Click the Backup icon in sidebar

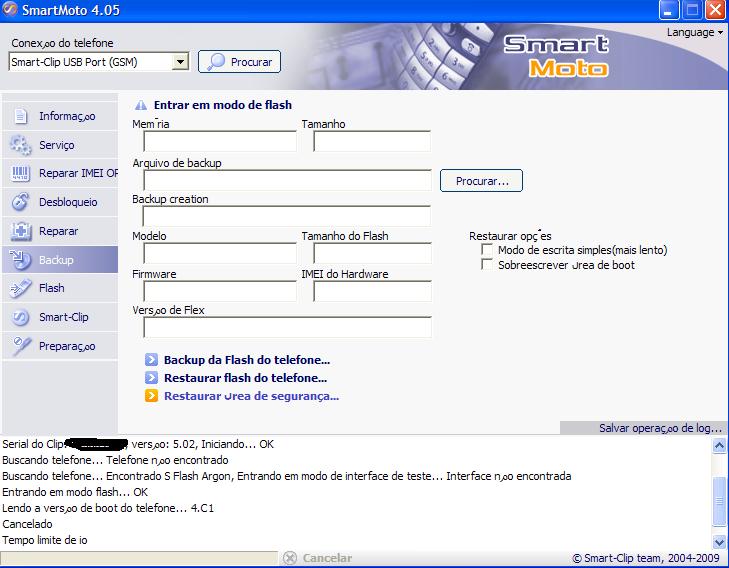click(x=20, y=260)
